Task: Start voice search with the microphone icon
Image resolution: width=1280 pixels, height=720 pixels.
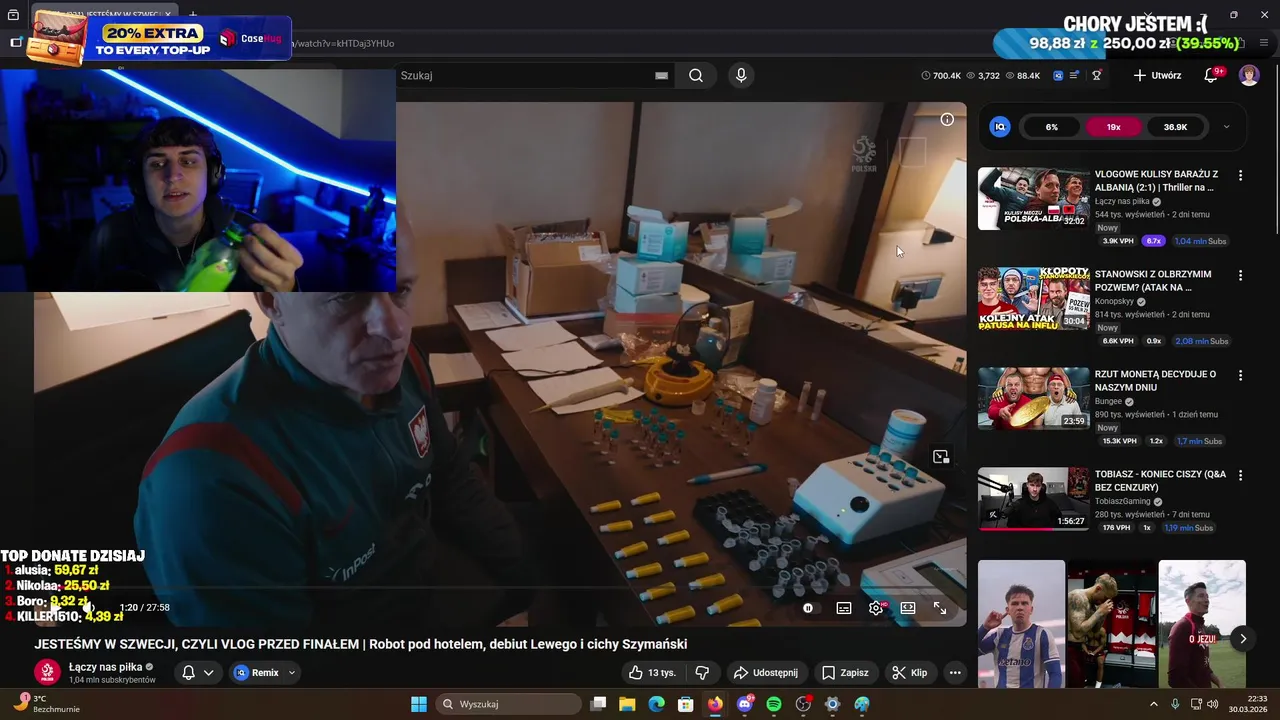Action: (x=741, y=75)
